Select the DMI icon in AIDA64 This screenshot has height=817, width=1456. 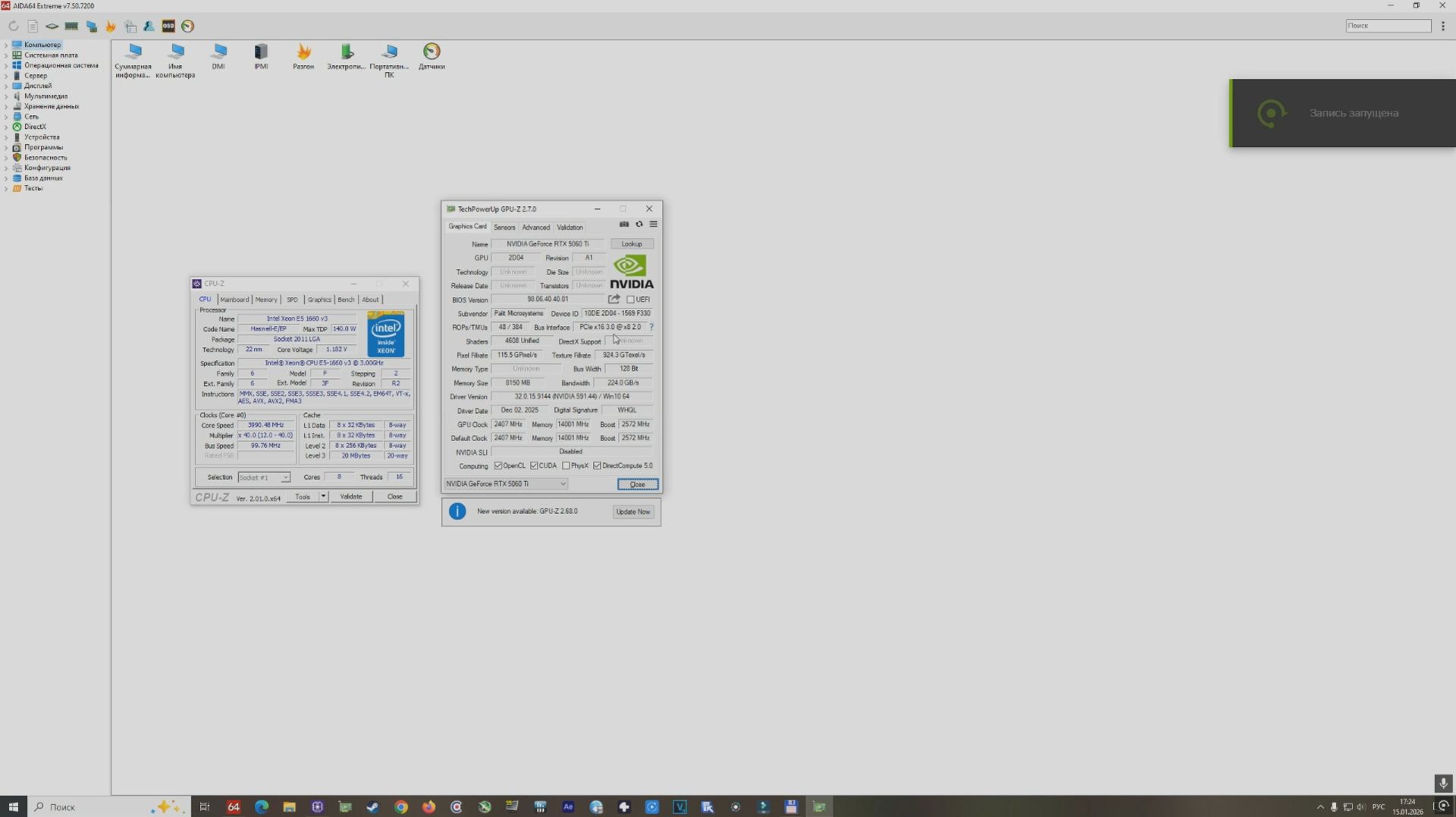[x=218, y=55]
